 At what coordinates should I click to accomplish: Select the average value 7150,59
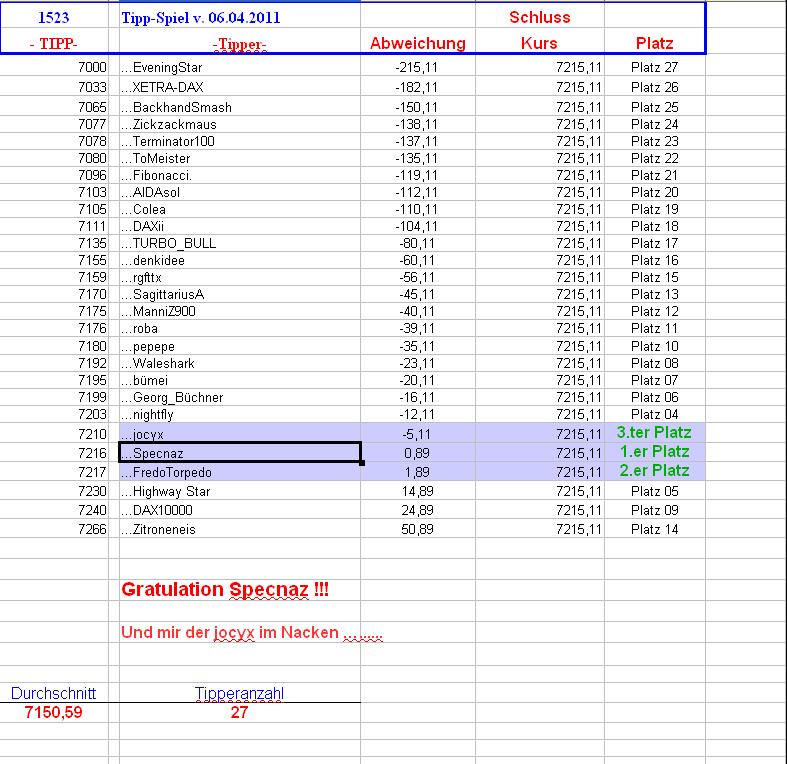point(54,712)
